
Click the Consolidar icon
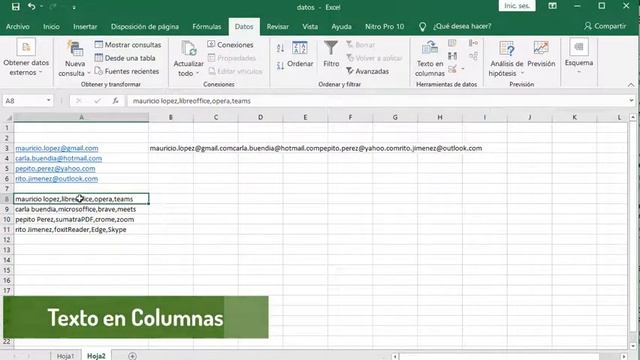point(473,43)
